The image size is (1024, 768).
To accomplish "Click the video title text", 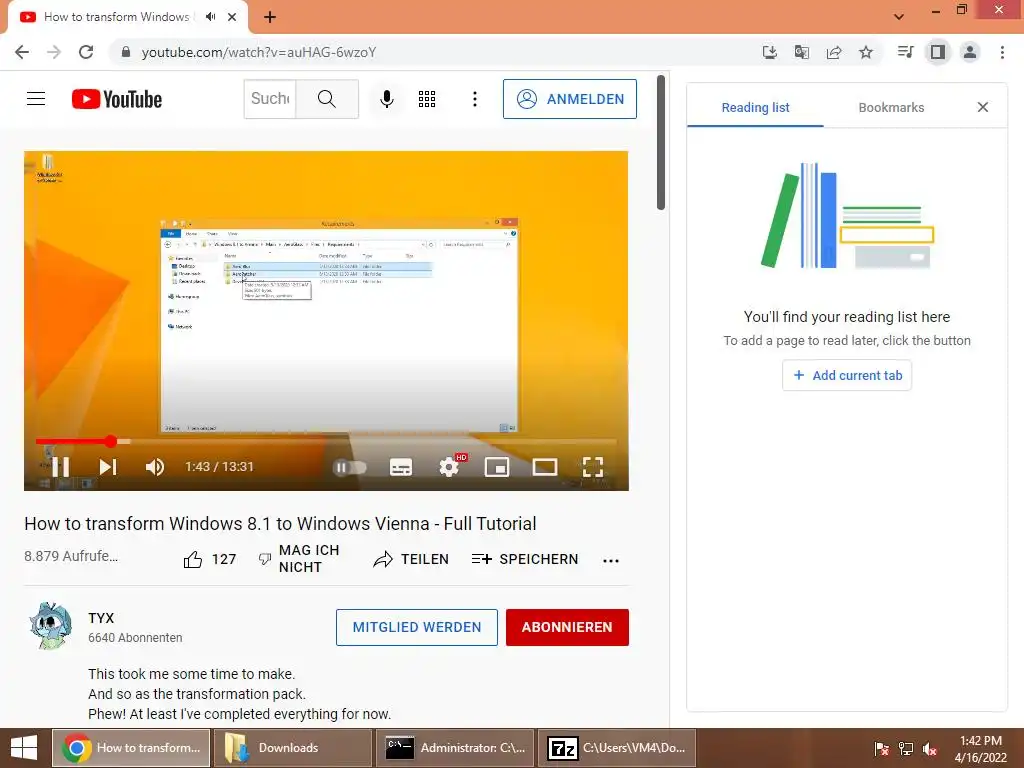I will point(280,524).
